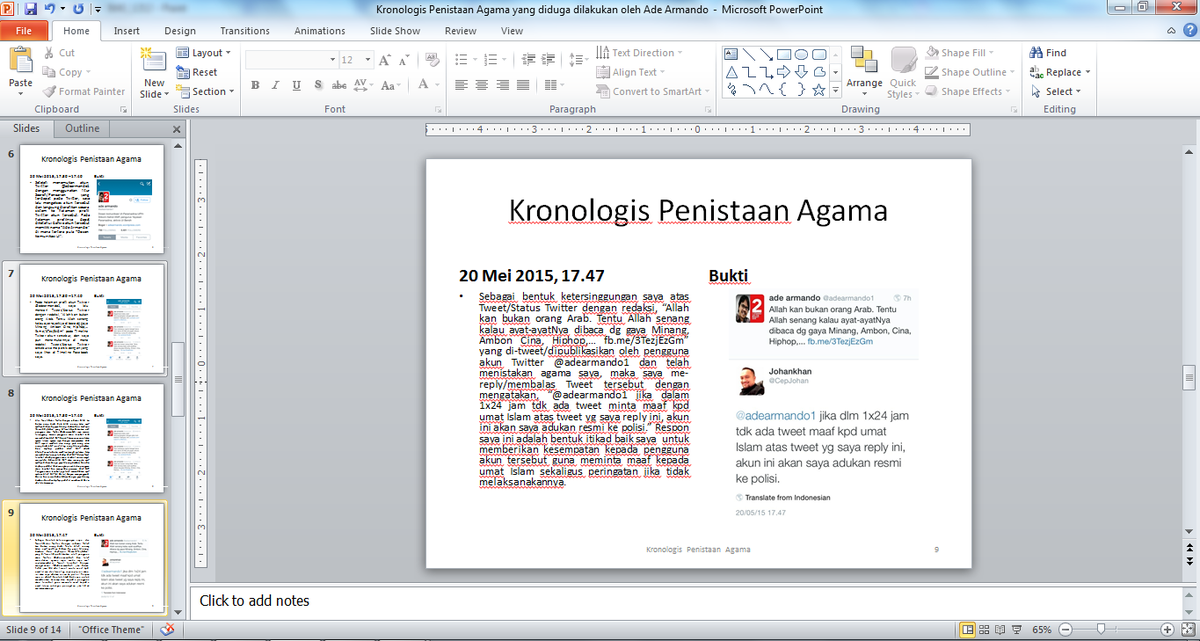
Task: Open the Shape Fill dropdown
Action: pos(960,53)
